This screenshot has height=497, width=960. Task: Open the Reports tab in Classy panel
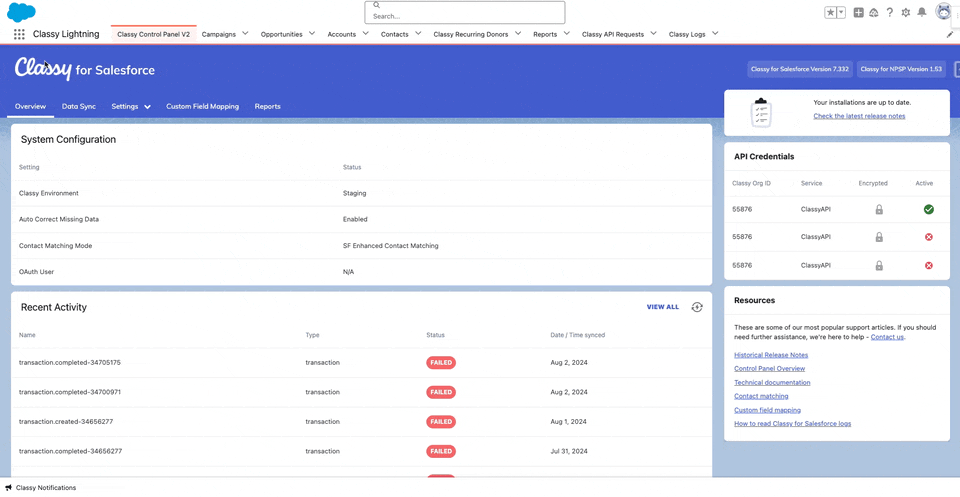click(x=268, y=106)
